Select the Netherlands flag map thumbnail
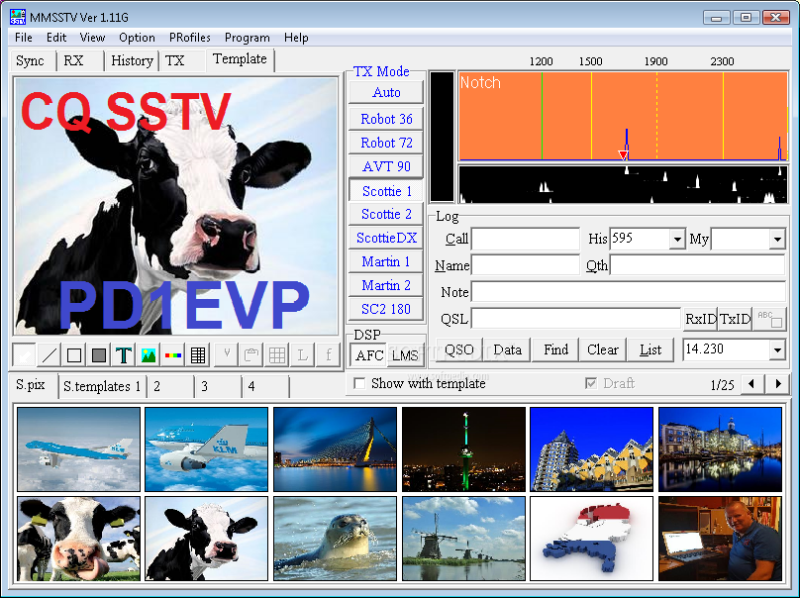800x598 pixels. (591, 538)
